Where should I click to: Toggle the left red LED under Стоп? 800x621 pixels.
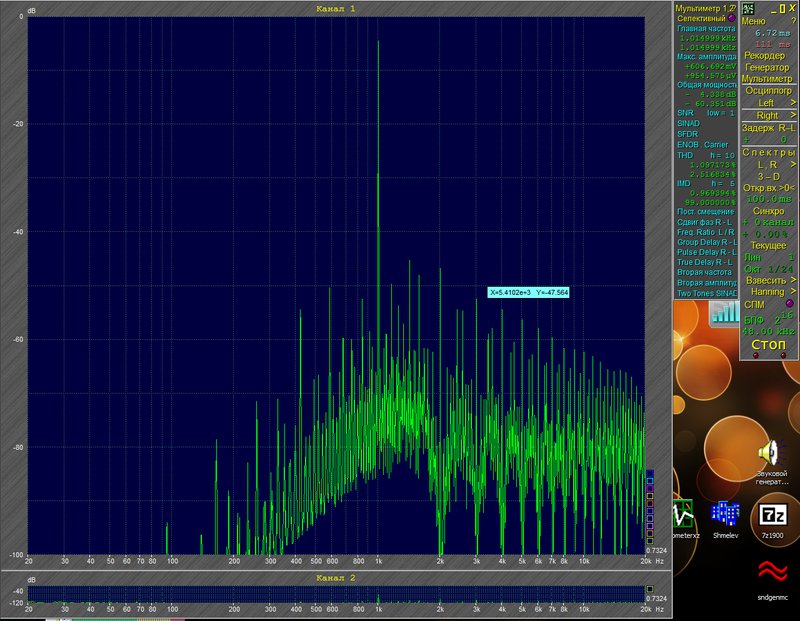pos(756,355)
